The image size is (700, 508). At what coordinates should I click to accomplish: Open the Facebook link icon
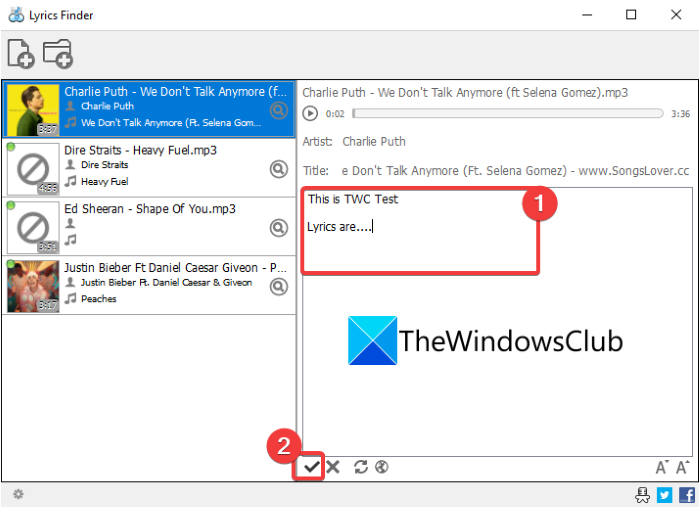coord(687,495)
